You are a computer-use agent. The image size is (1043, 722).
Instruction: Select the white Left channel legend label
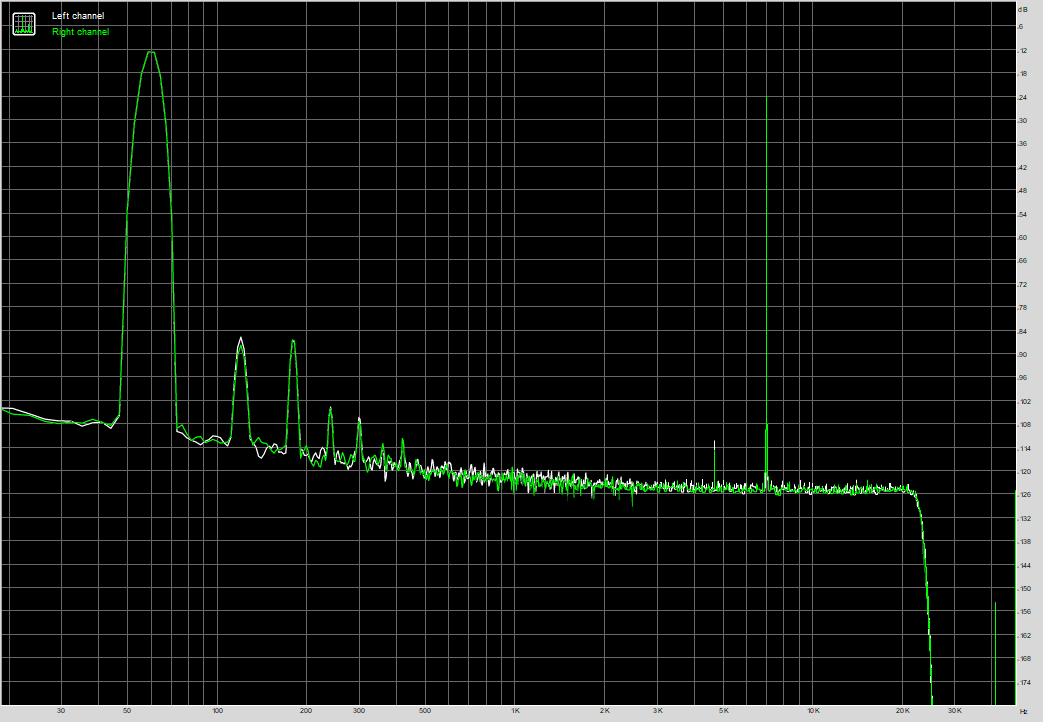[x=77, y=16]
